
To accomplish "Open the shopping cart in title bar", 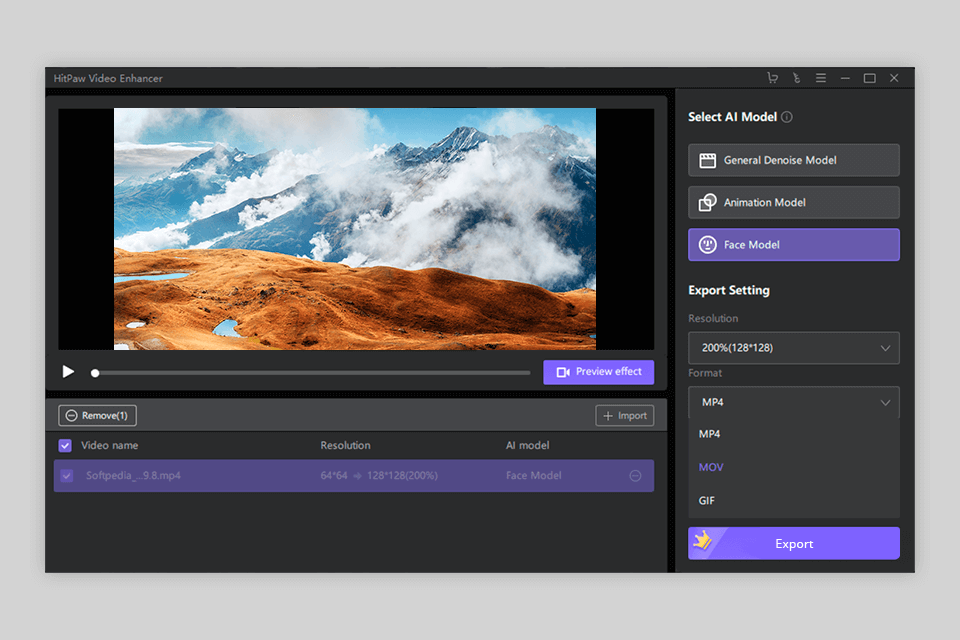I will pyautogui.click(x=771, y=77).
